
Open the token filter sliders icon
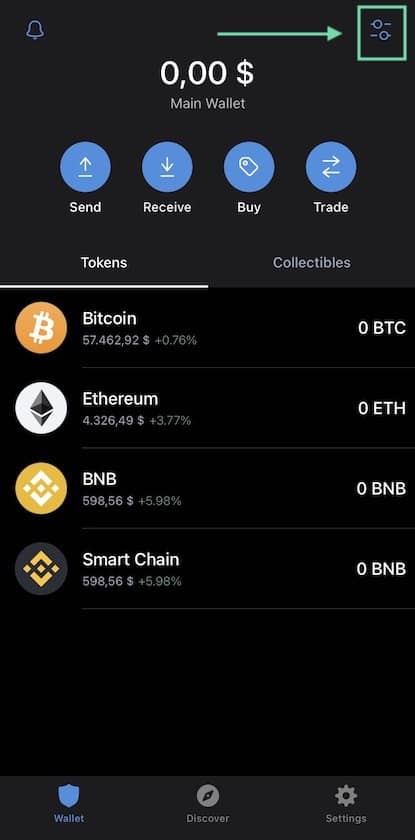381,30
